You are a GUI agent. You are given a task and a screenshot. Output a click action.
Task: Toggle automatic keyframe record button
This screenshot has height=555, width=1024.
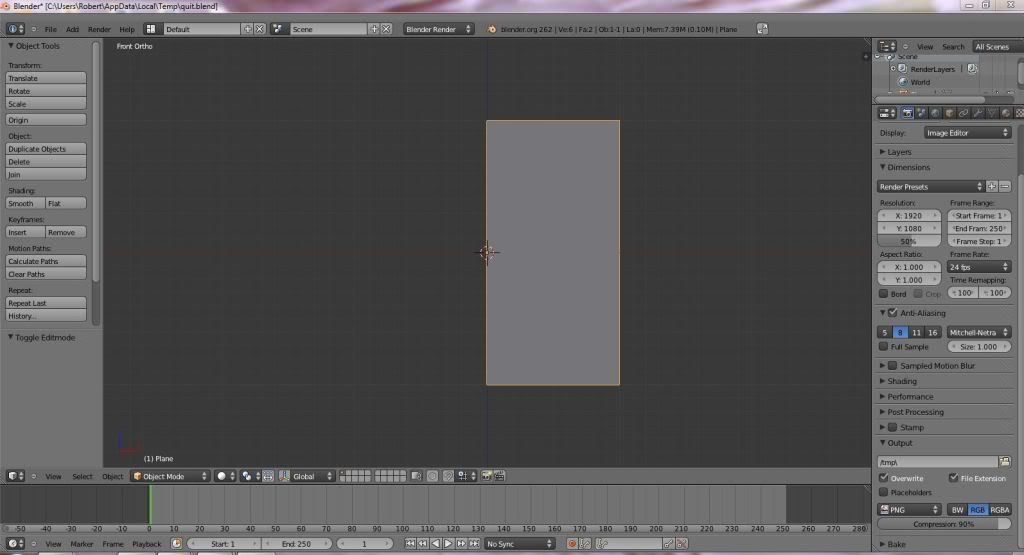click(x=572, y=543)
